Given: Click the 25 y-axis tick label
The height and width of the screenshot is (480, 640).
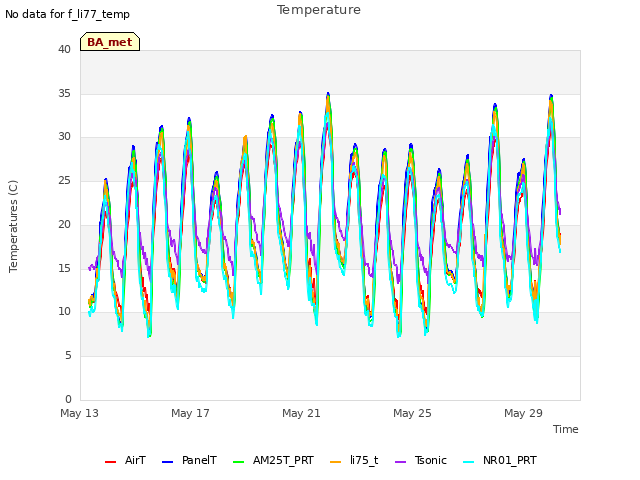Looking at the screenshot, I should tap(64, 181).
